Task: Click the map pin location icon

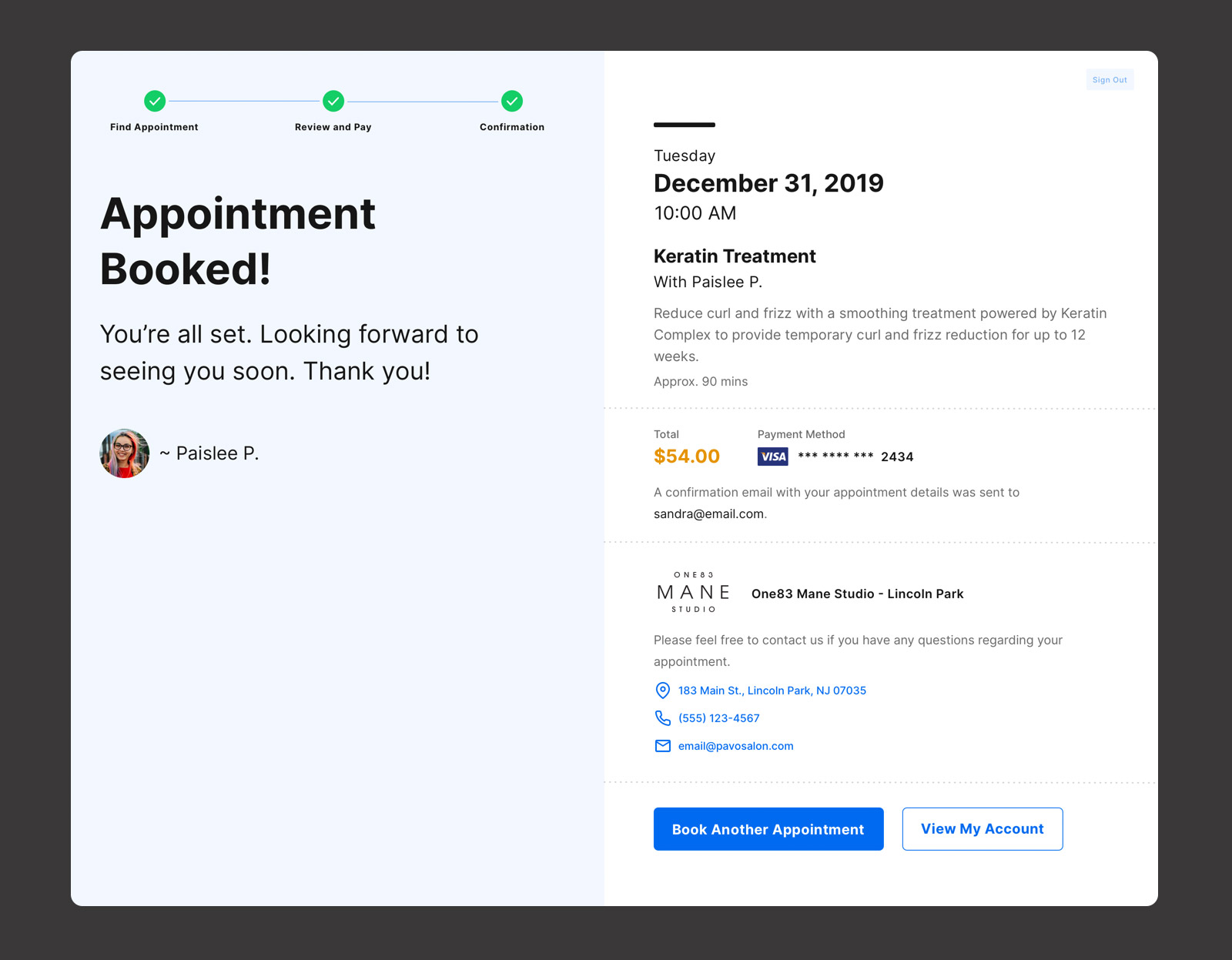Action: pos(662,691)
